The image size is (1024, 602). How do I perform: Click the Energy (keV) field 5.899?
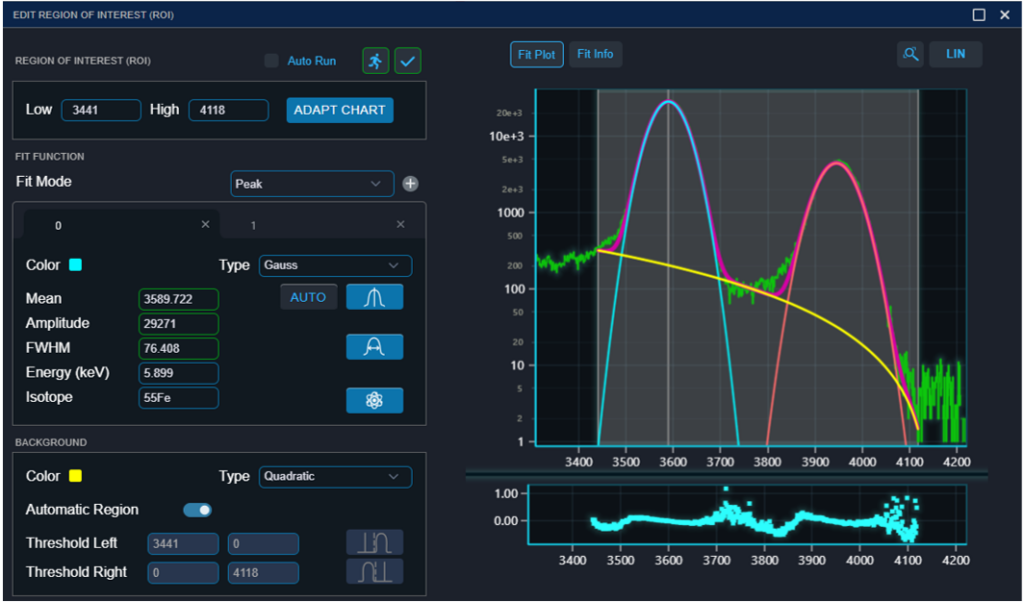(x=179, y=373)
